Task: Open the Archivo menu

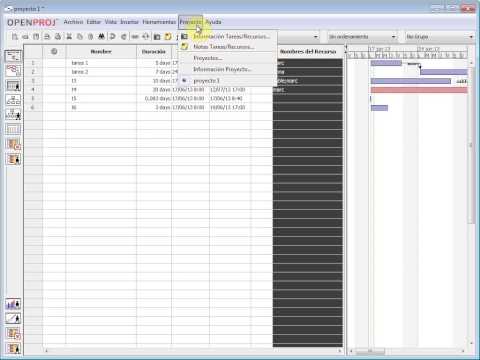Action: click(x=73, y=22)
